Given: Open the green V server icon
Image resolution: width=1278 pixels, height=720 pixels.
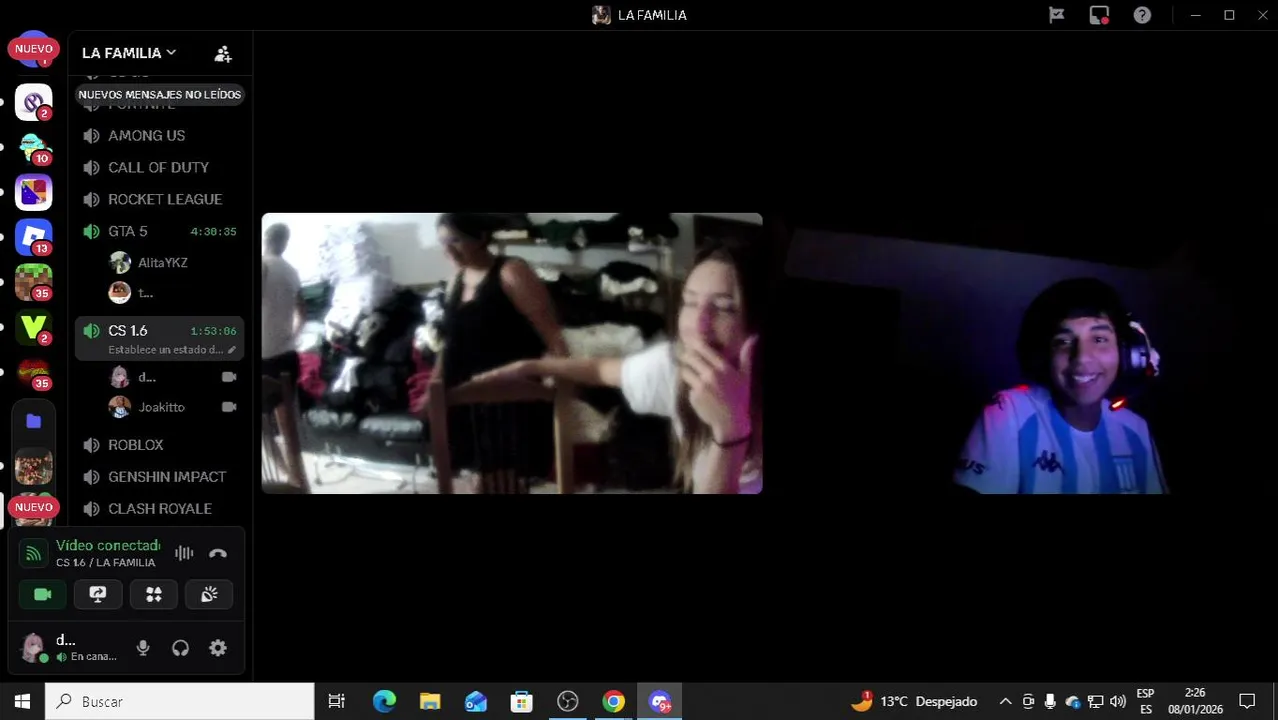Looking at the screenshot, I should tap(34, 327).
